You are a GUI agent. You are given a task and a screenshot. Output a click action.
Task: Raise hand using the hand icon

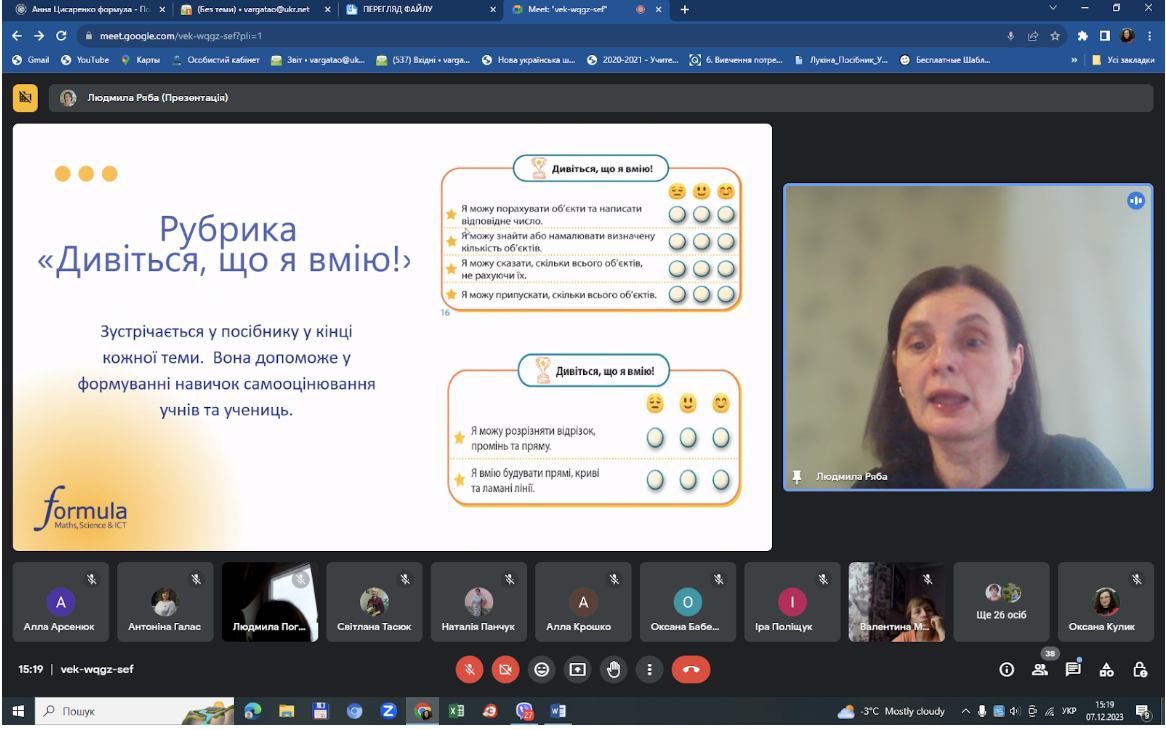coord(613,670)
